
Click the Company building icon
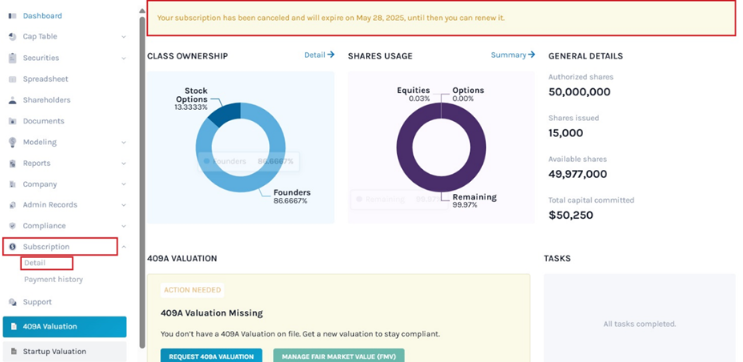point(12,184)
